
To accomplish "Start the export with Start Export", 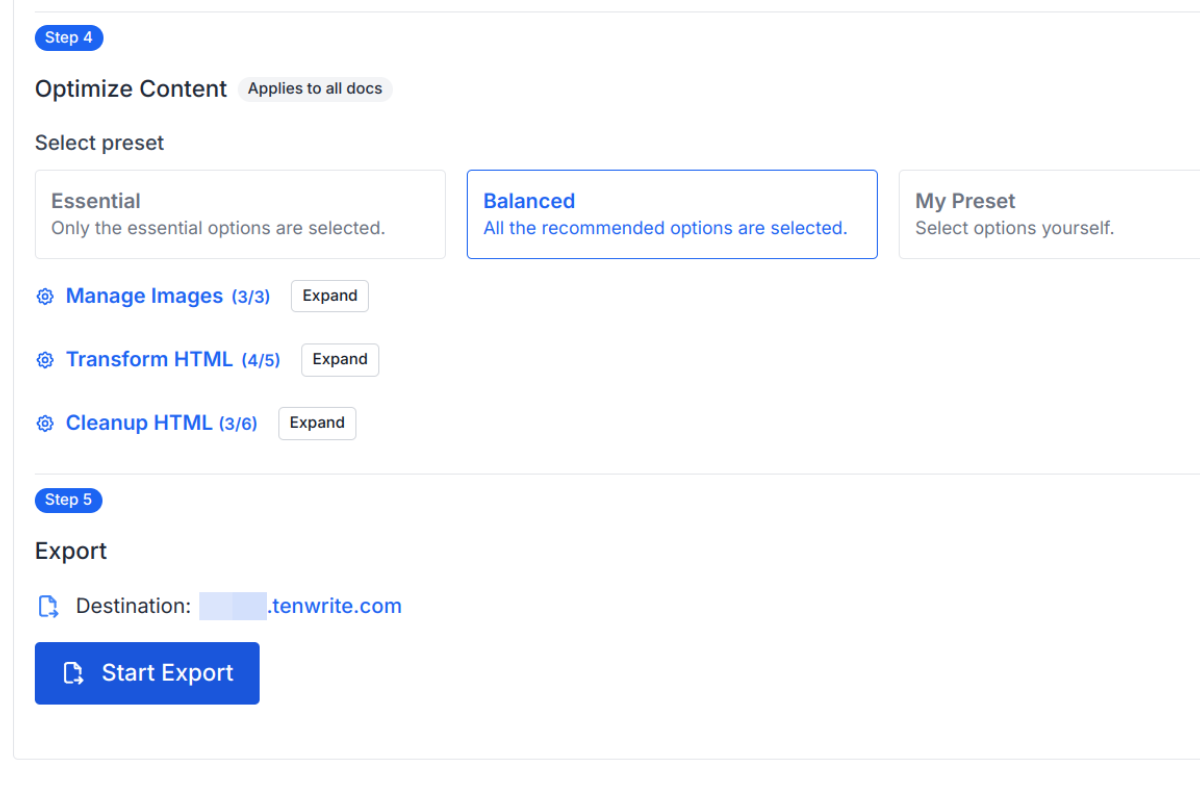I will [147, 673].
